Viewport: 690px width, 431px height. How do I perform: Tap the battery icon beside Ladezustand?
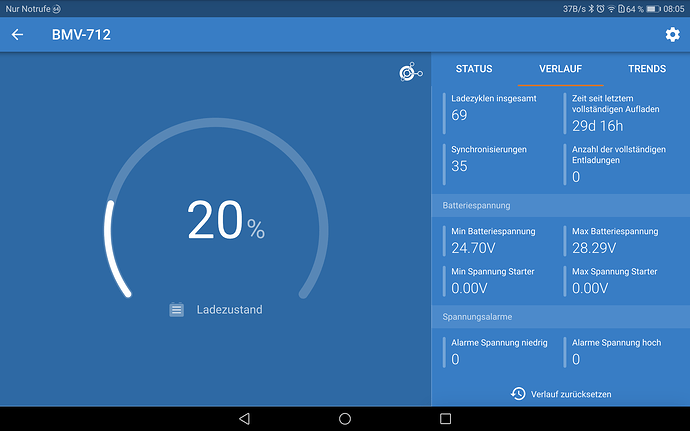[x=176, y=309]
